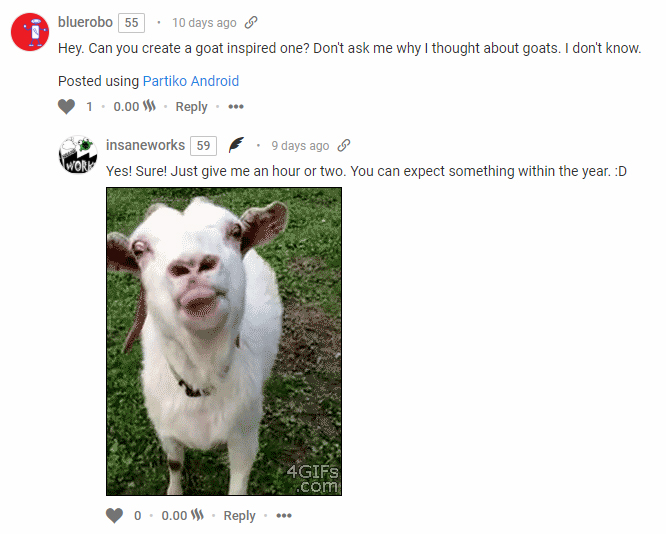View insaneworks reputation score 59
666x534 pixels.
[x=203, y=146]
